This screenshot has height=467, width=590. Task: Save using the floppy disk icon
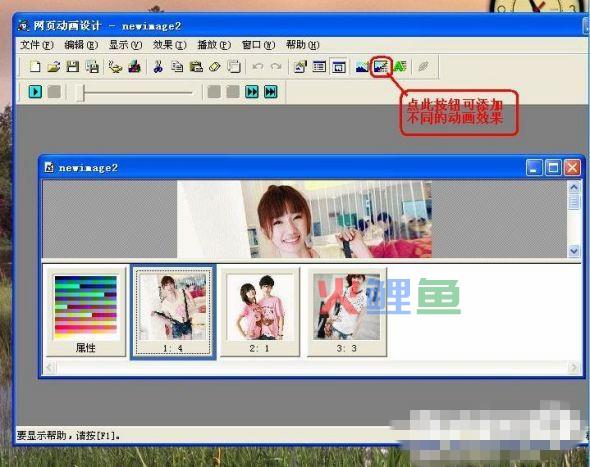point(73,67)
